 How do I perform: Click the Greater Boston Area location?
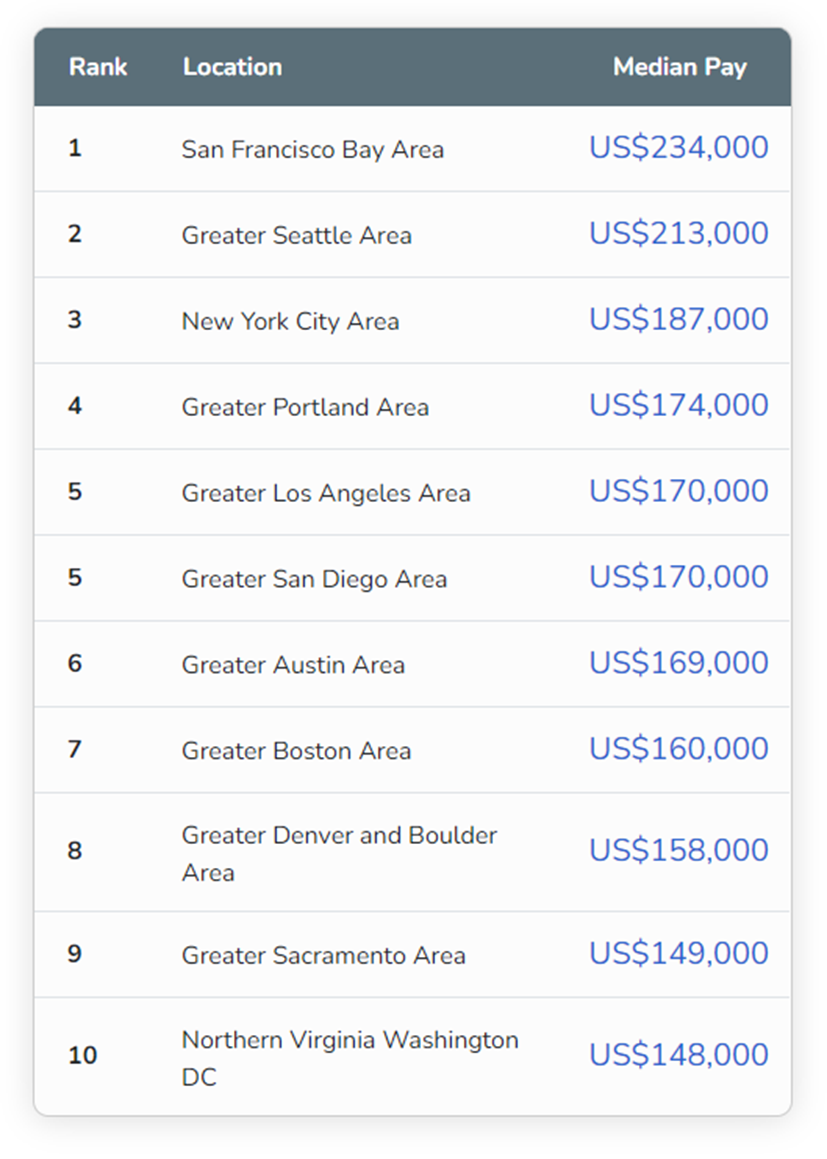pos(296,752)
